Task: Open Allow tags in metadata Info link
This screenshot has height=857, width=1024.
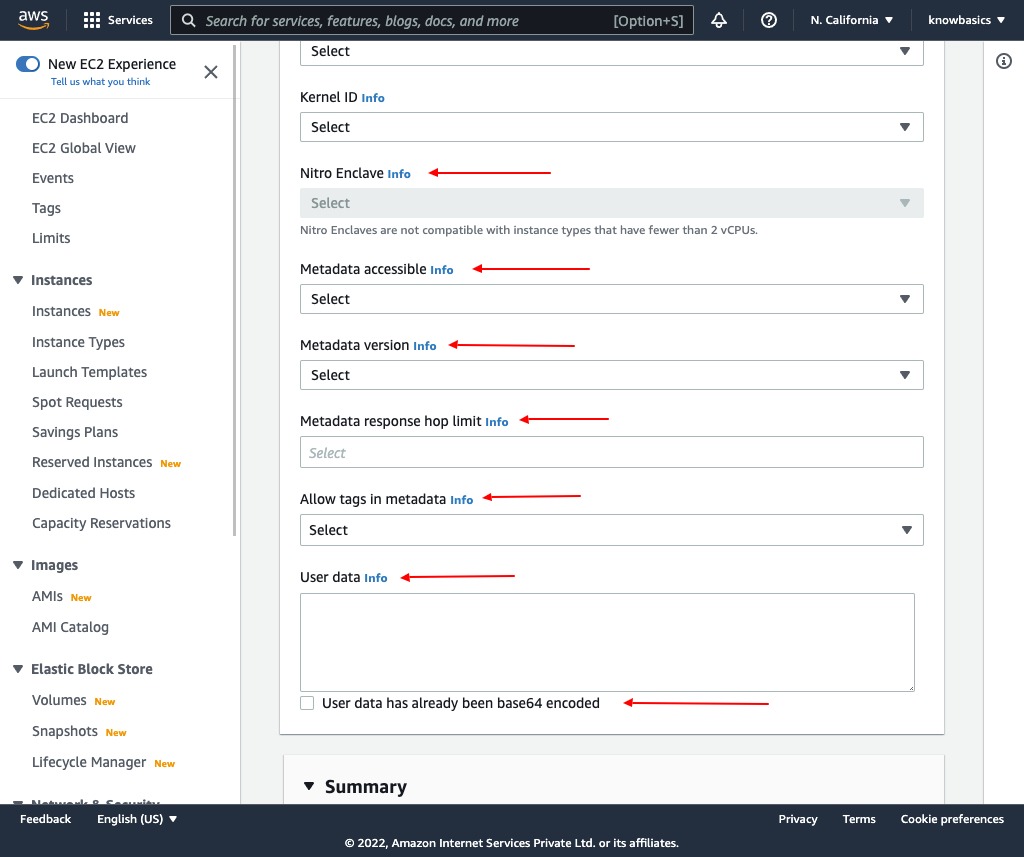Action: (x=462, y=500)
